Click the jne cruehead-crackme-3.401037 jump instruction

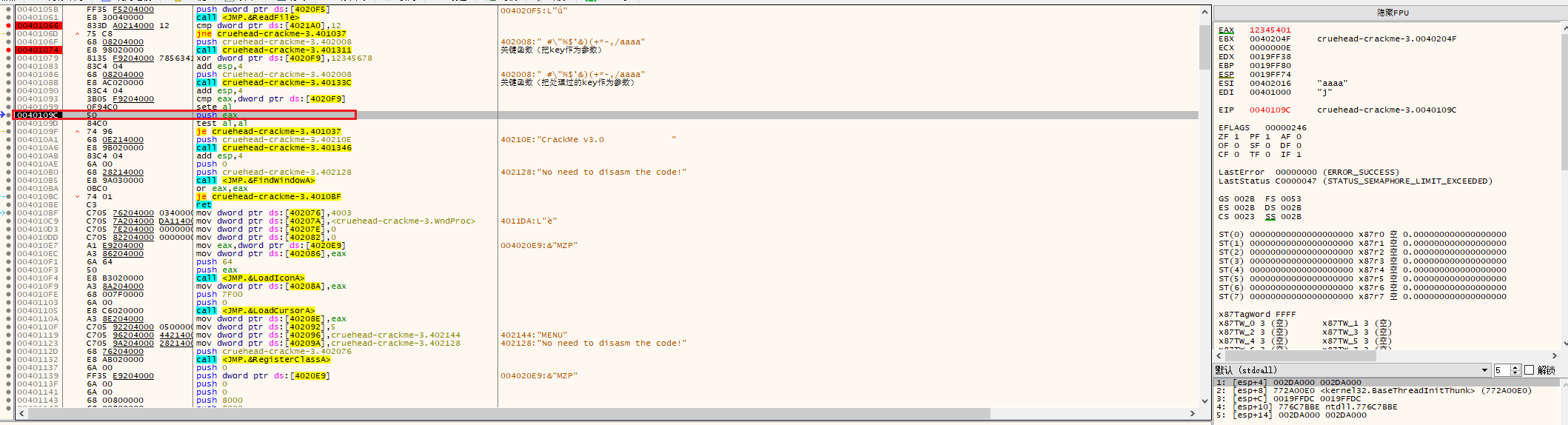click(271, 34)
